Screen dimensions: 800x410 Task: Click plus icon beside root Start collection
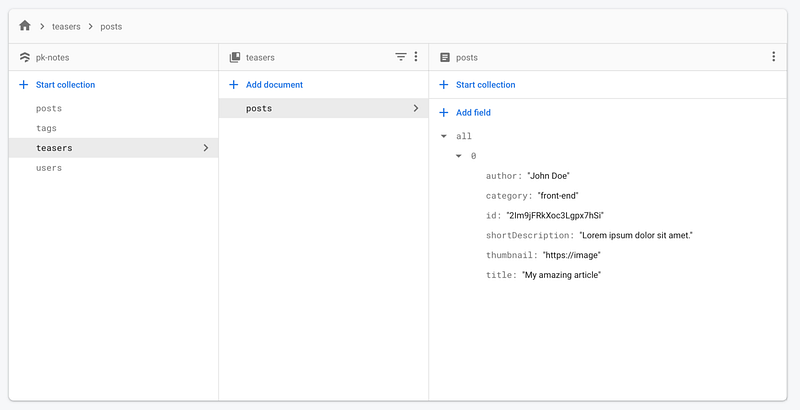(x=23, y=85)
